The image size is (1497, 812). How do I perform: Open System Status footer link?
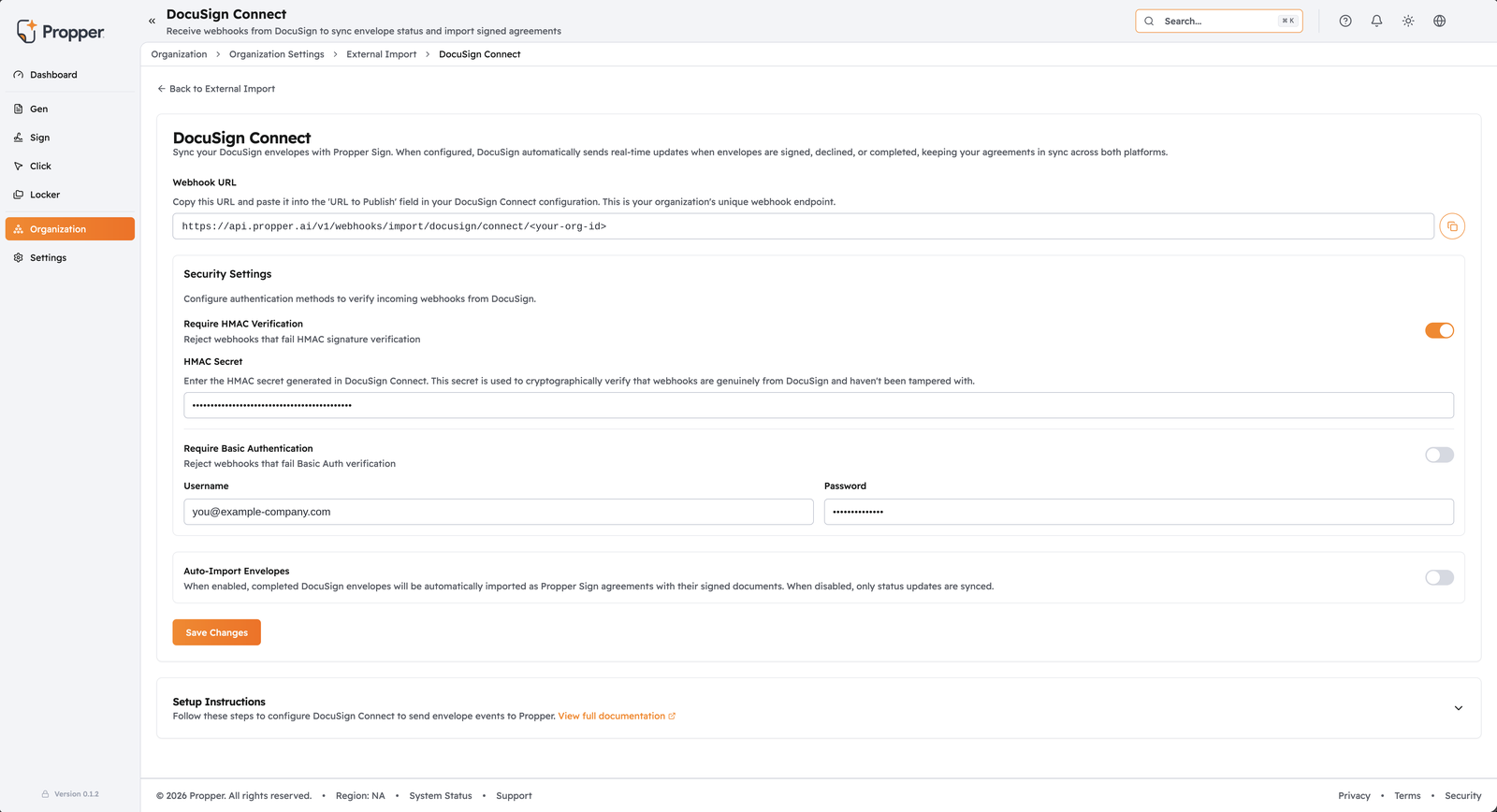click(x=440, y=796)
